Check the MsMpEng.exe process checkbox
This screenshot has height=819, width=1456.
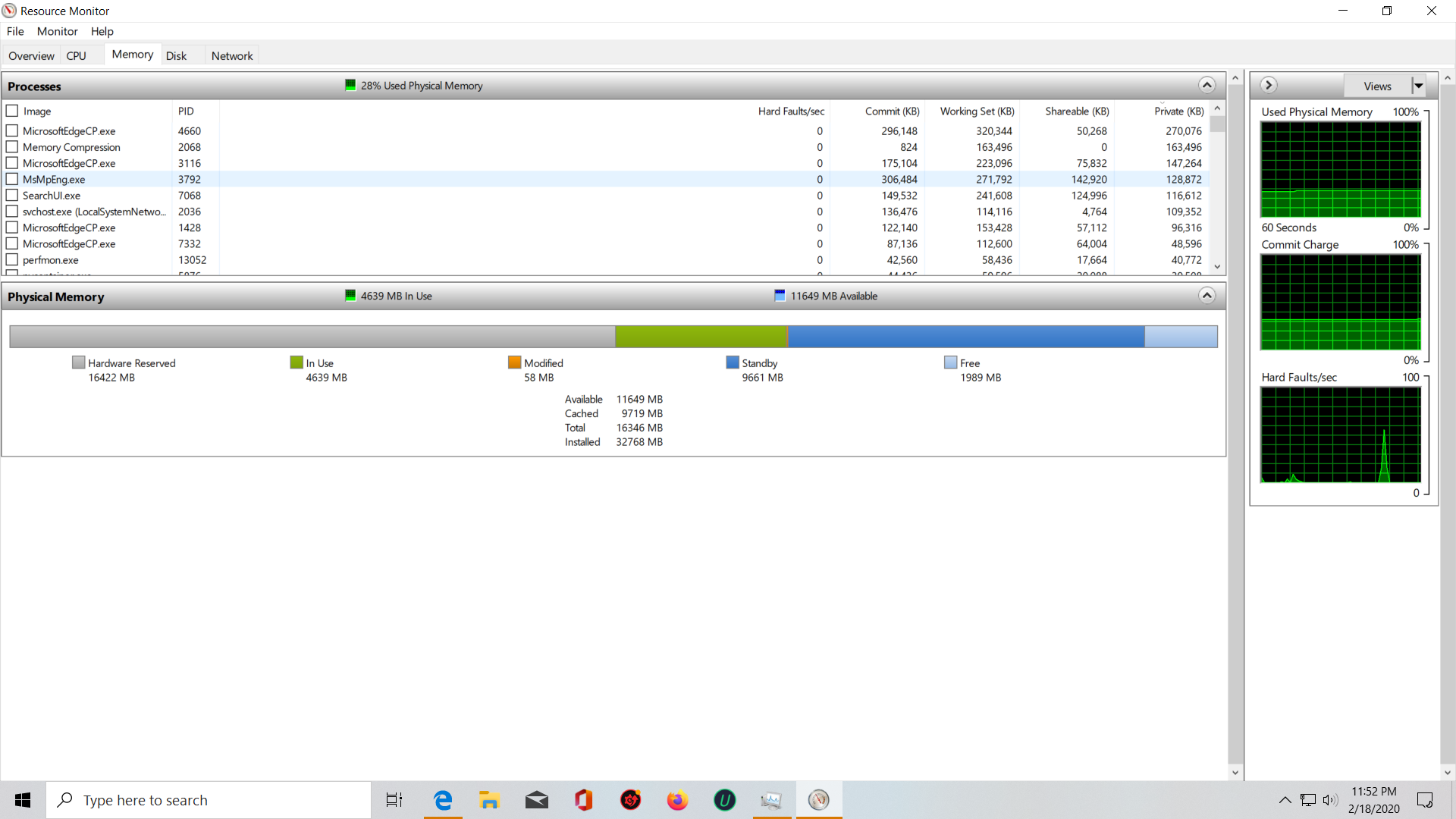12,180
